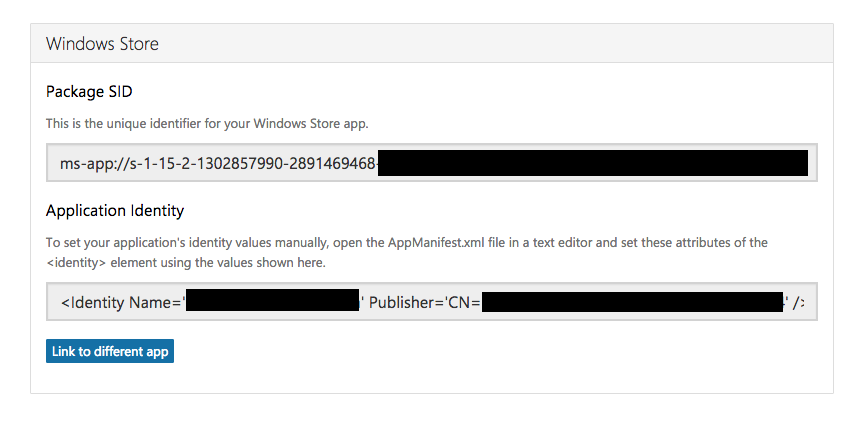Click the redacted Publisher CN value
Viewport: 853px width, 428px height.
click(632, 302)
